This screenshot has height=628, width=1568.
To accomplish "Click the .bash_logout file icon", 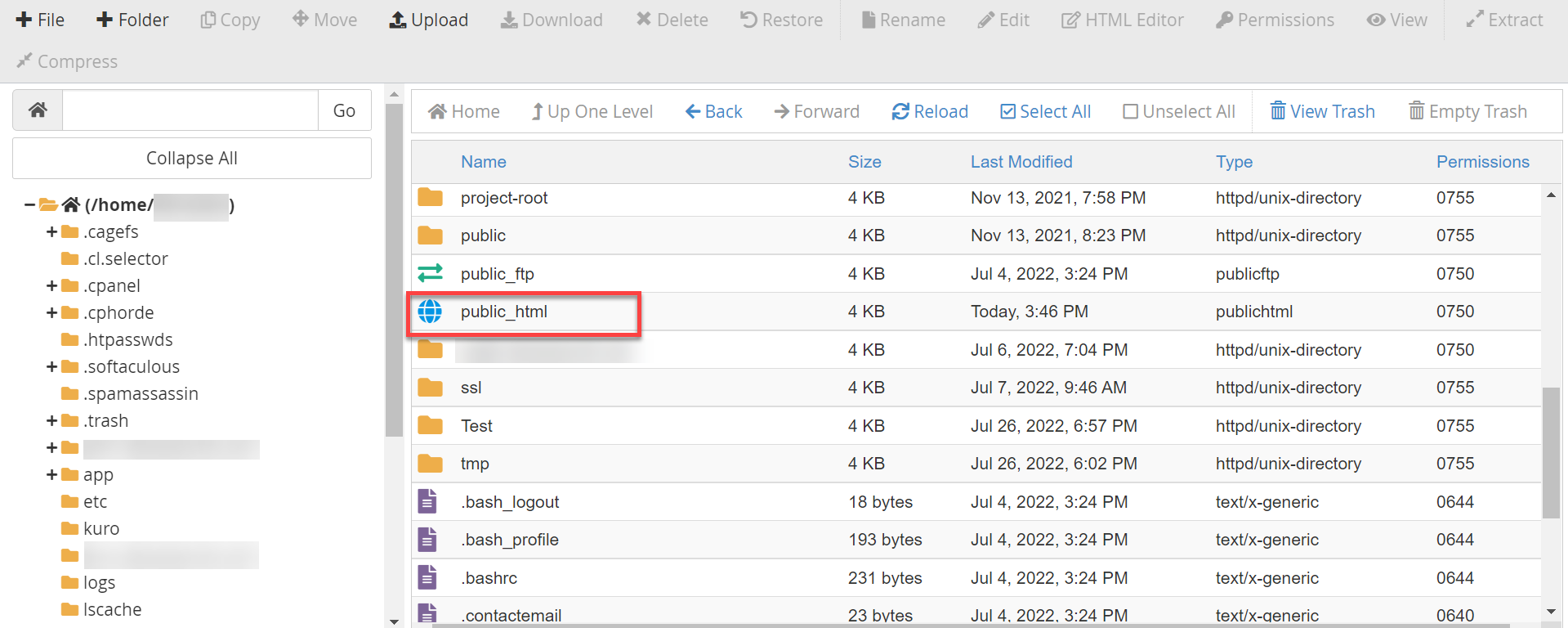I will pyautogui.click(x=427, y=501).
